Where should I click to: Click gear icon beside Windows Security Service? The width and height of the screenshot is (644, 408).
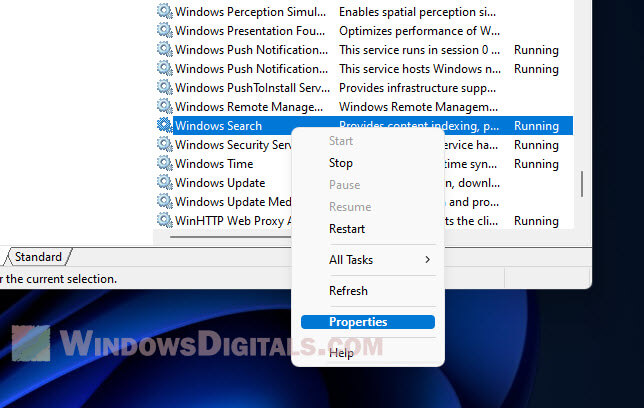(x=165, y=144)
